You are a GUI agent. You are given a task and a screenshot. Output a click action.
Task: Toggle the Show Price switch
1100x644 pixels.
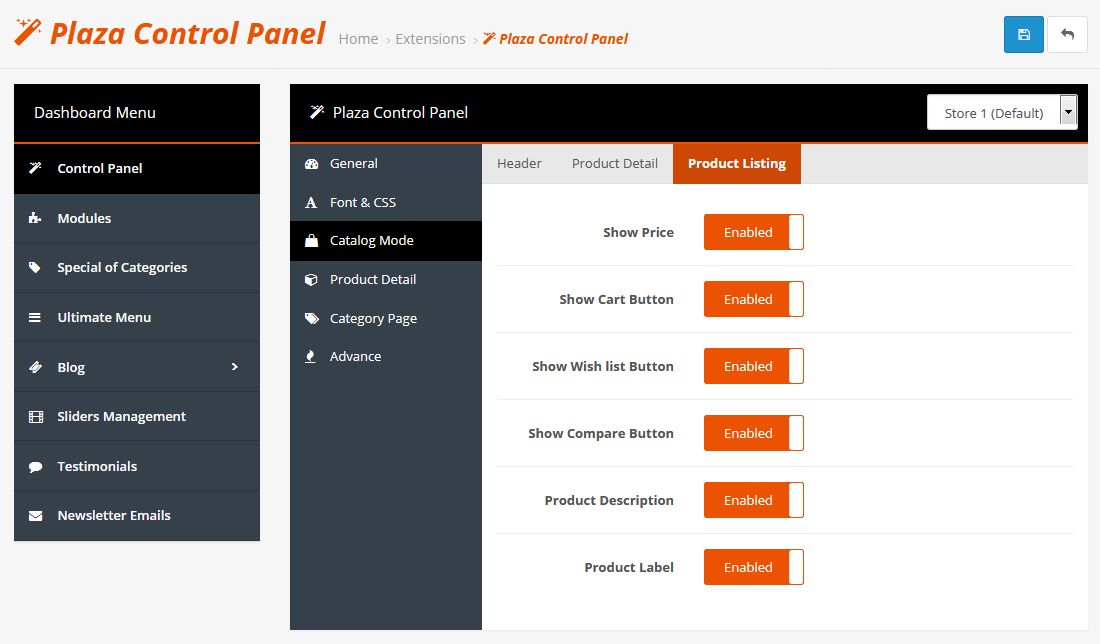point(753,232)
